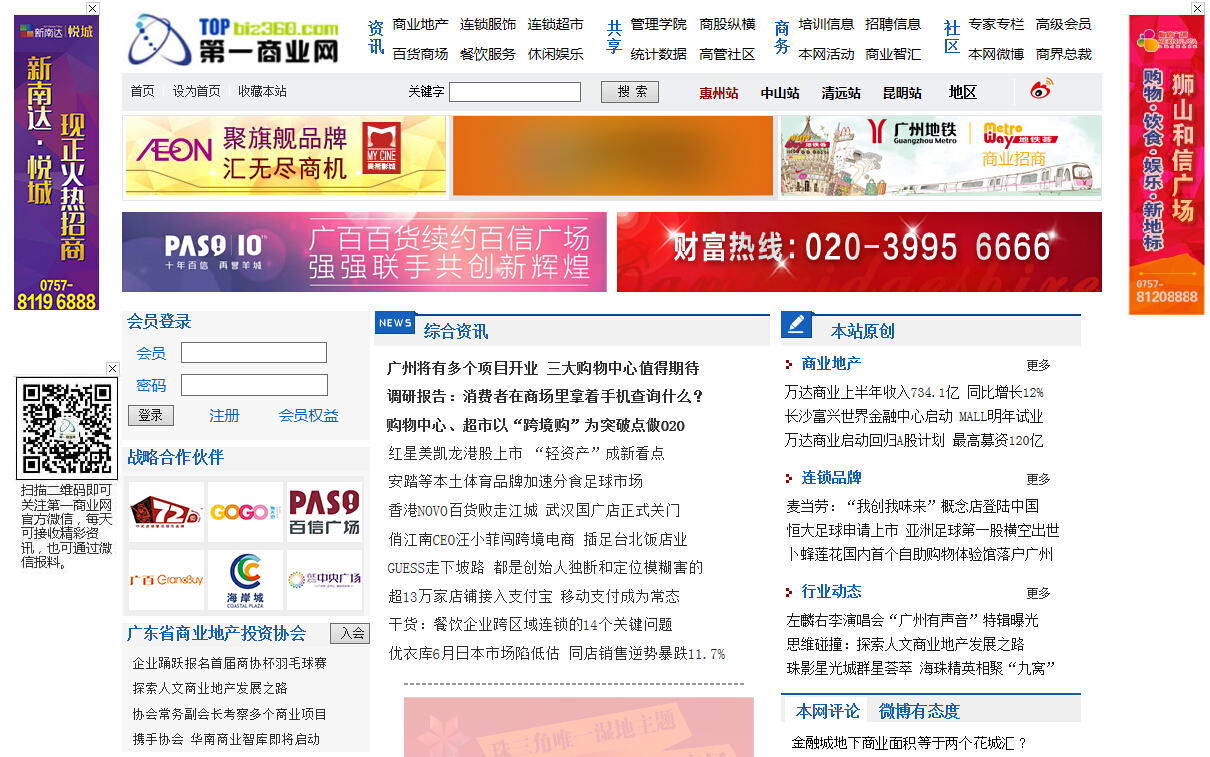
Task: Show 更多 for the 行业动态 section
Action: 1039,594
